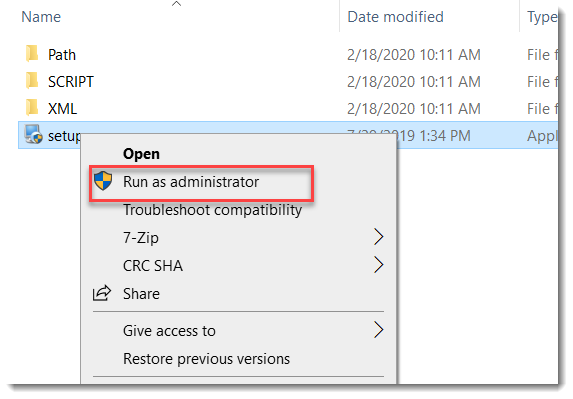Click the setup application icon
The image size is (573, 399).
coord(33,134)
